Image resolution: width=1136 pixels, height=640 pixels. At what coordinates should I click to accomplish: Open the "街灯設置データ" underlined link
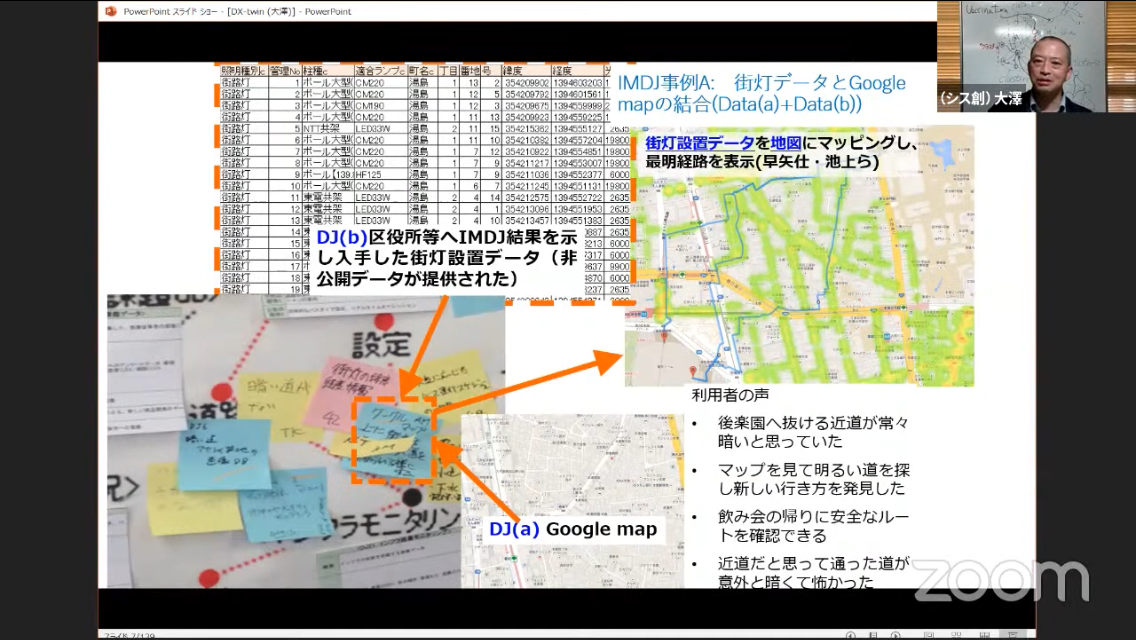click(x=700, y=144)
